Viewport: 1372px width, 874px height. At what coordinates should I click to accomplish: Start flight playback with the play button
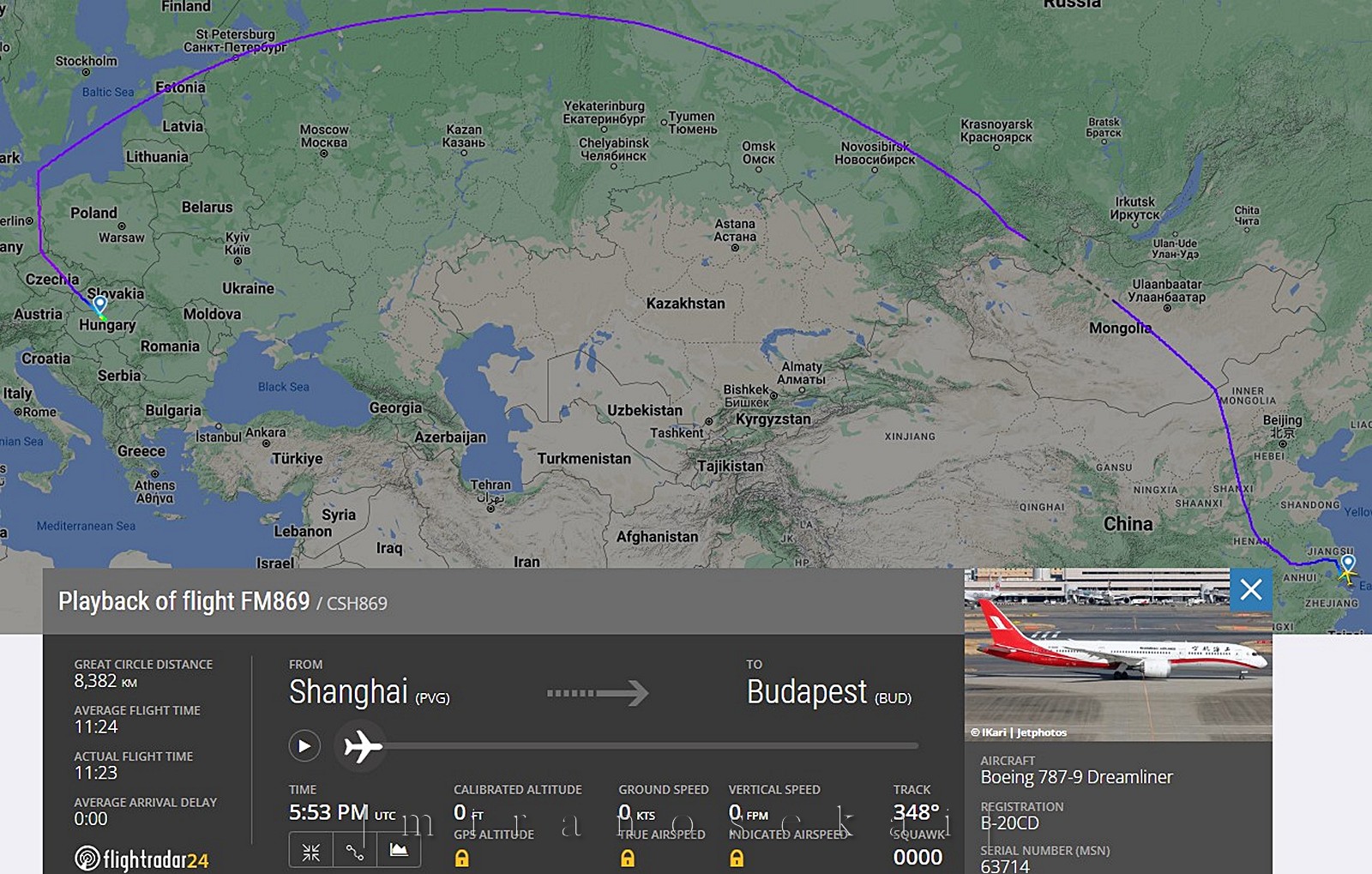coord(304,746)
